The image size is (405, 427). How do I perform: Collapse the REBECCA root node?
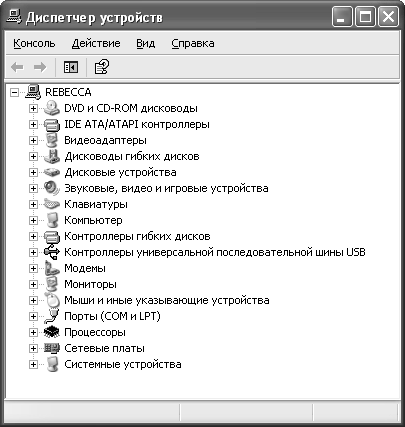[x=14, y=92]
